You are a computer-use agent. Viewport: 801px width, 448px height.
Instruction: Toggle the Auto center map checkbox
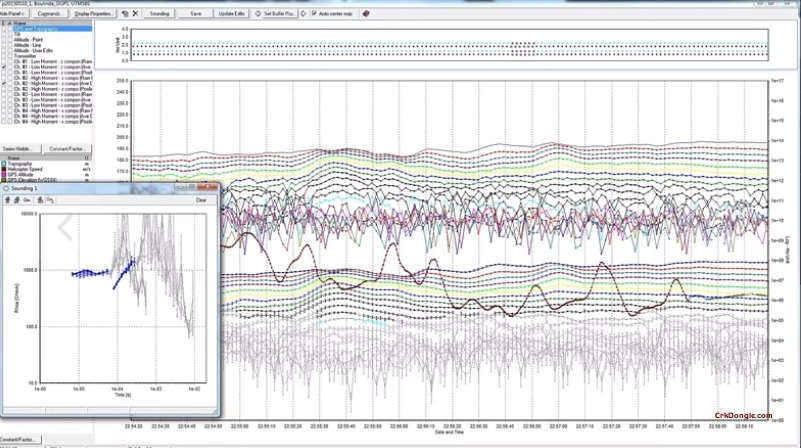314,14
